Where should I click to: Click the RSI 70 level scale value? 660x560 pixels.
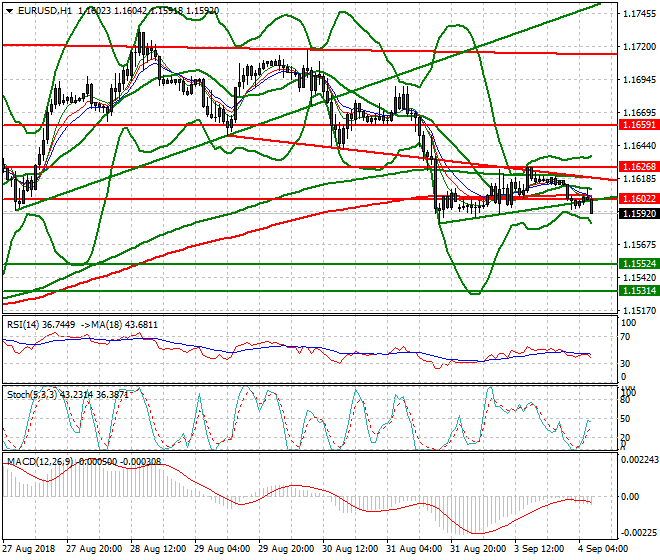pos(625,337)
